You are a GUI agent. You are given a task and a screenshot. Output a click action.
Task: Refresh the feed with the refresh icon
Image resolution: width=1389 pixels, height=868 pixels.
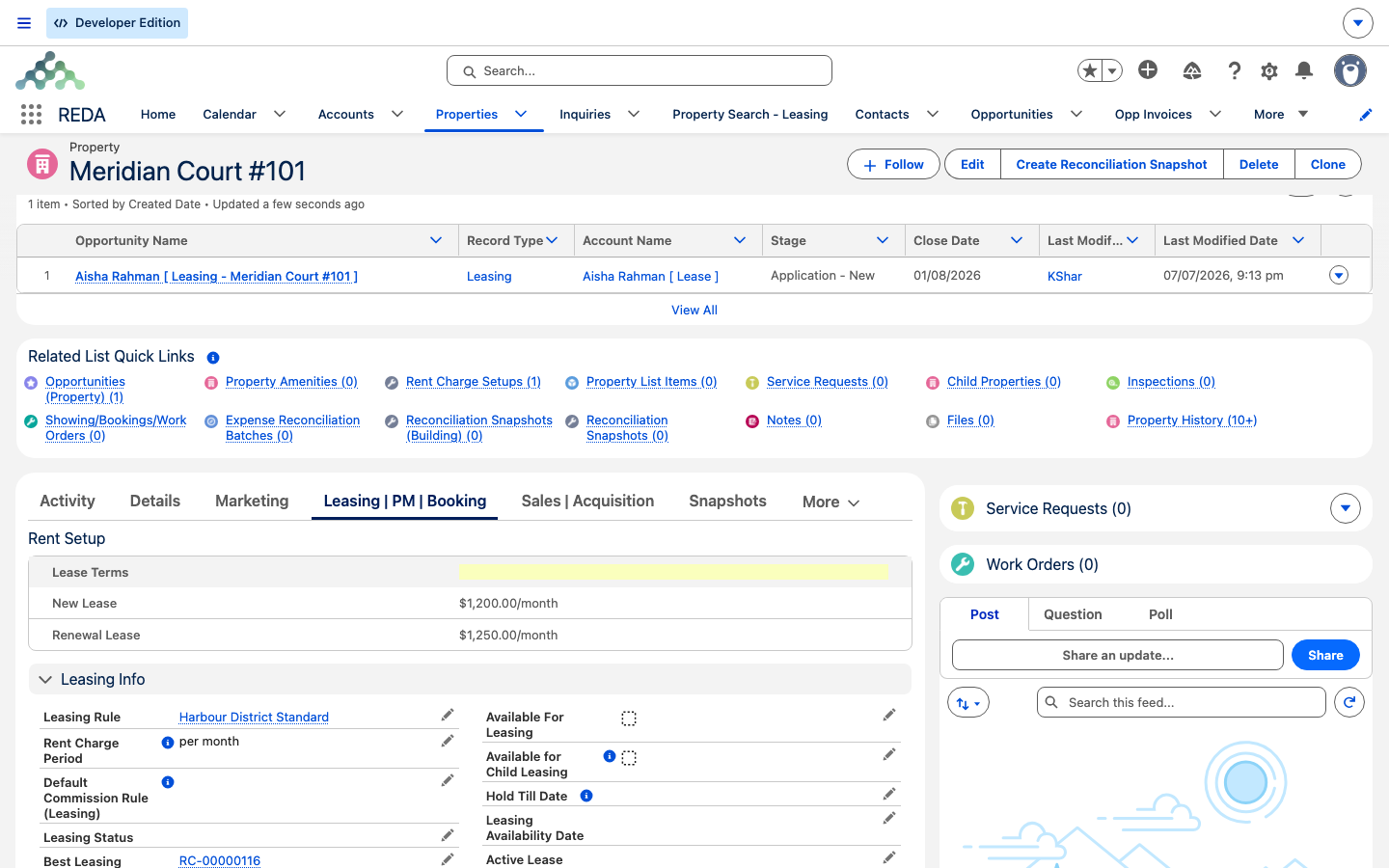point(1349,702)
